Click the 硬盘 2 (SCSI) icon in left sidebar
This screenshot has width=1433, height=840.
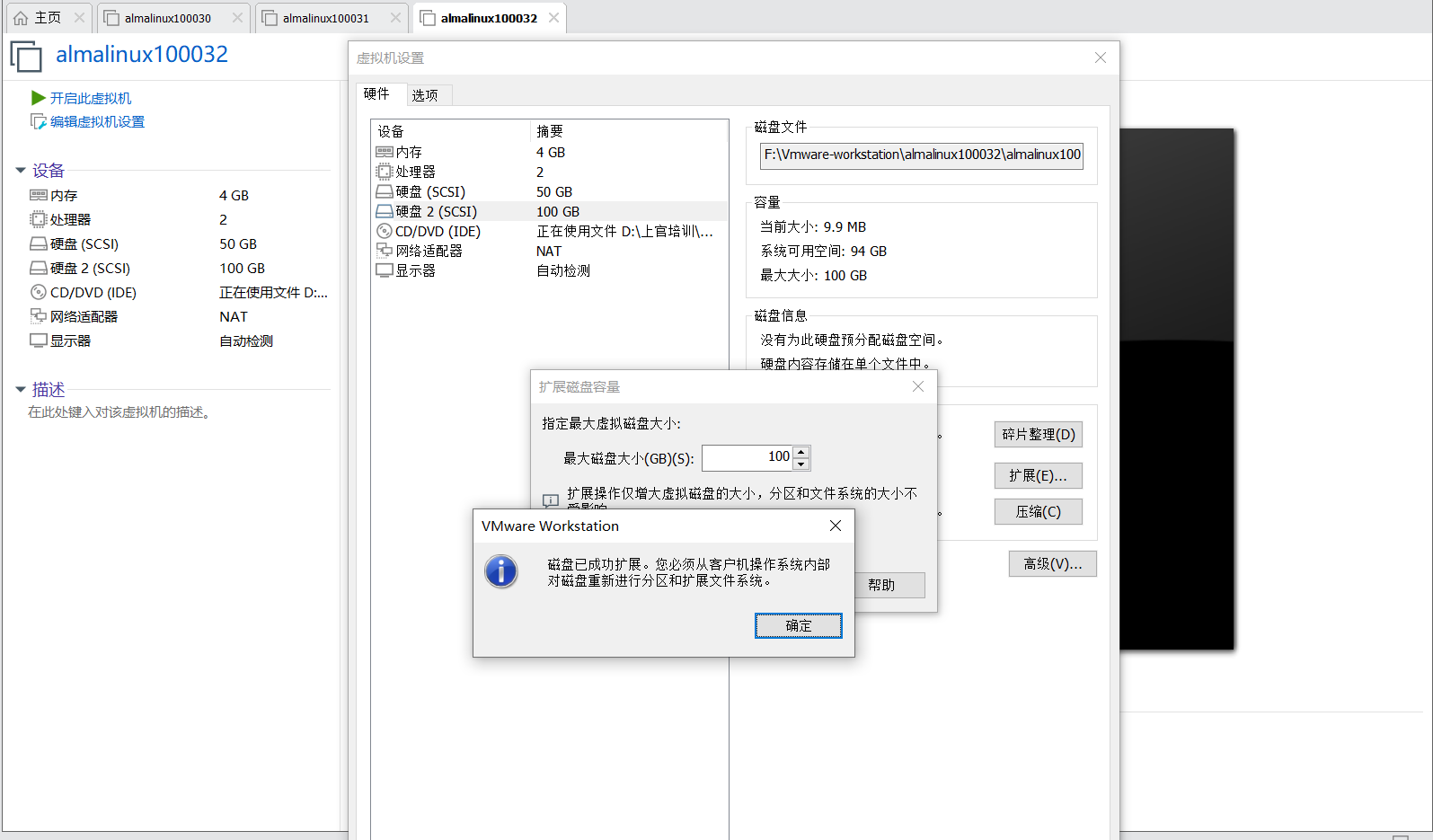[x=39, y=268]
